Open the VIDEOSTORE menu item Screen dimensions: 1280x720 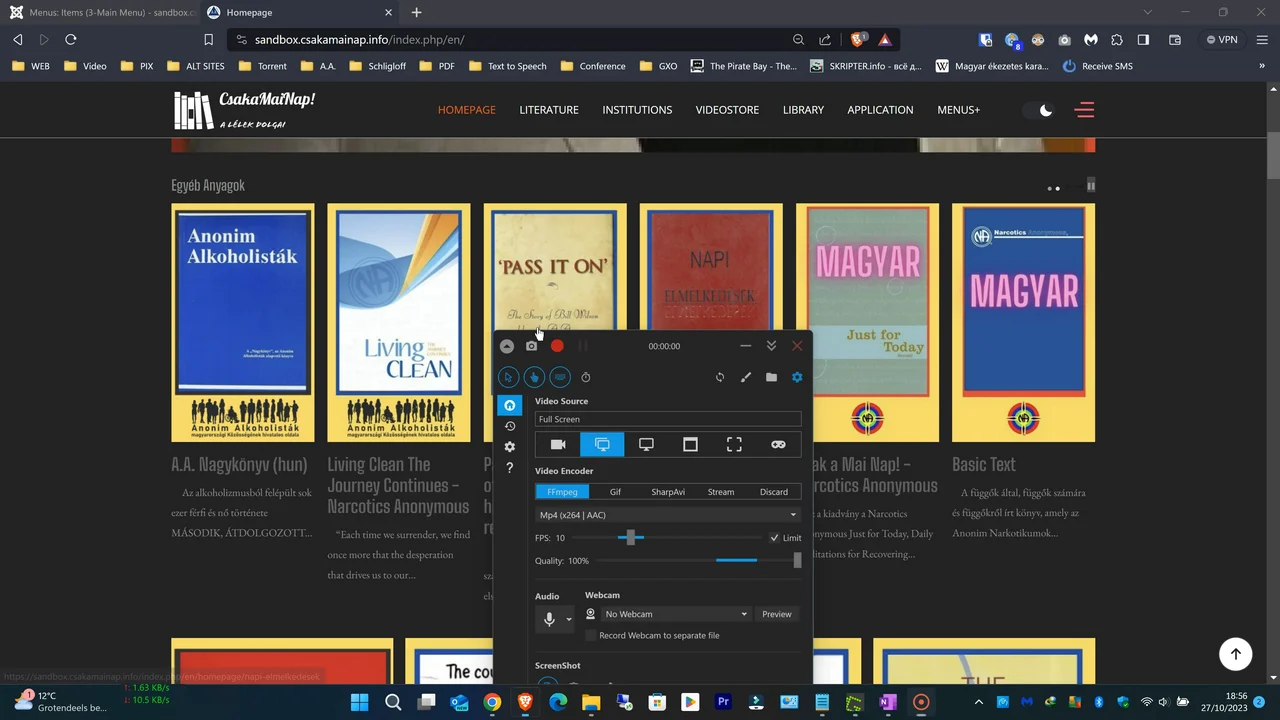coord(727,110)
